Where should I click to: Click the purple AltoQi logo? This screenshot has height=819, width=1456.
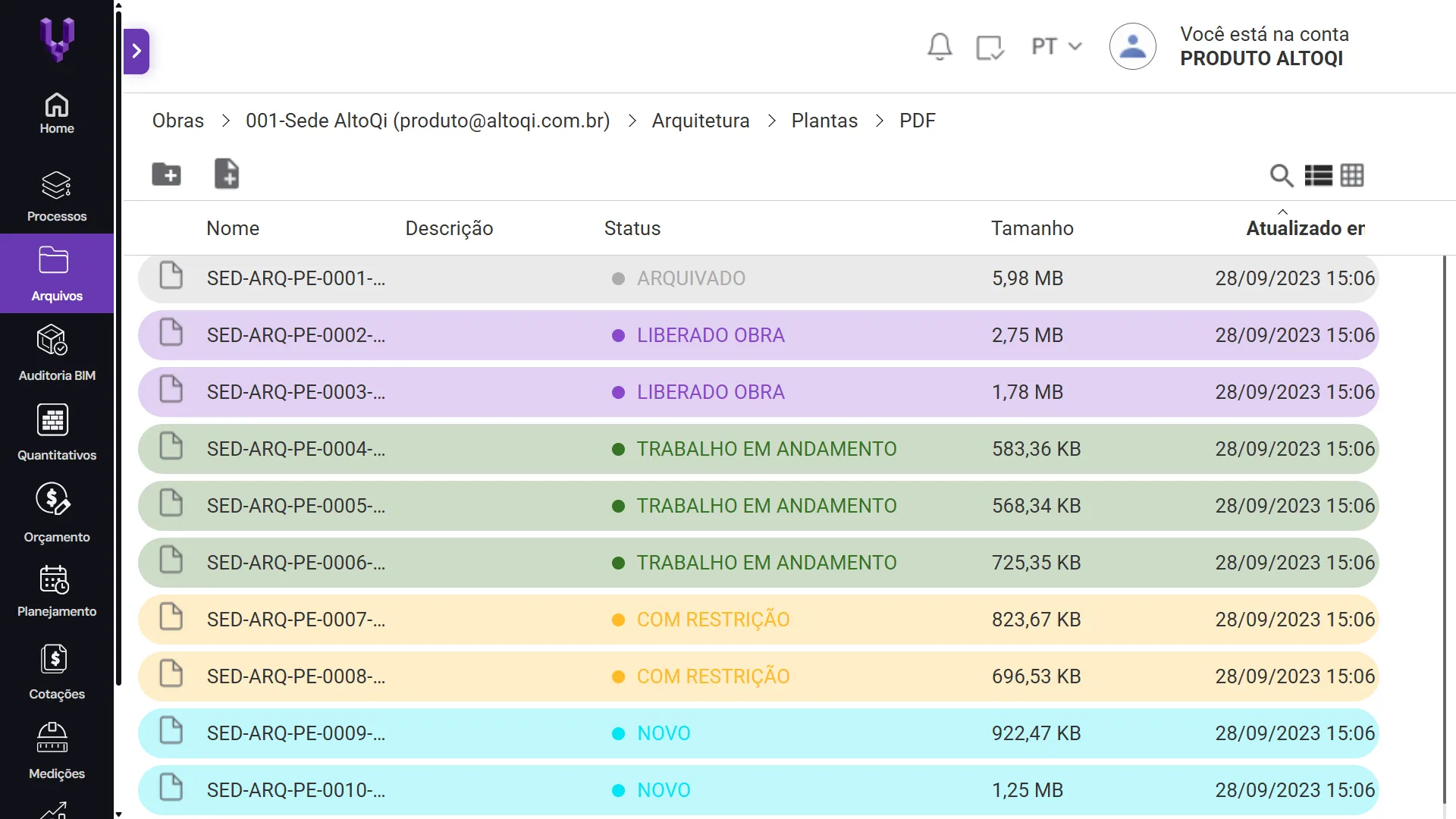click(57, 39)
